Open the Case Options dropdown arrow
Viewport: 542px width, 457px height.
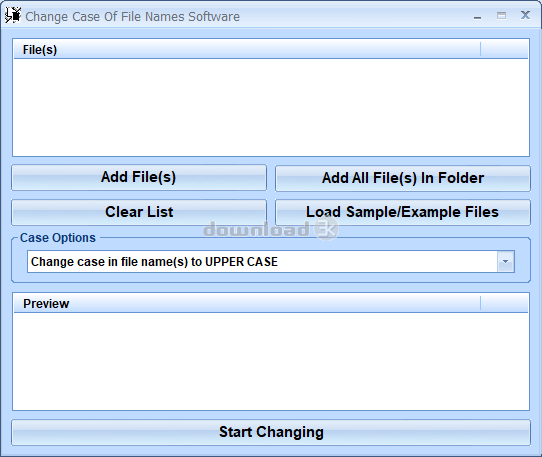[x=506, y=262]
